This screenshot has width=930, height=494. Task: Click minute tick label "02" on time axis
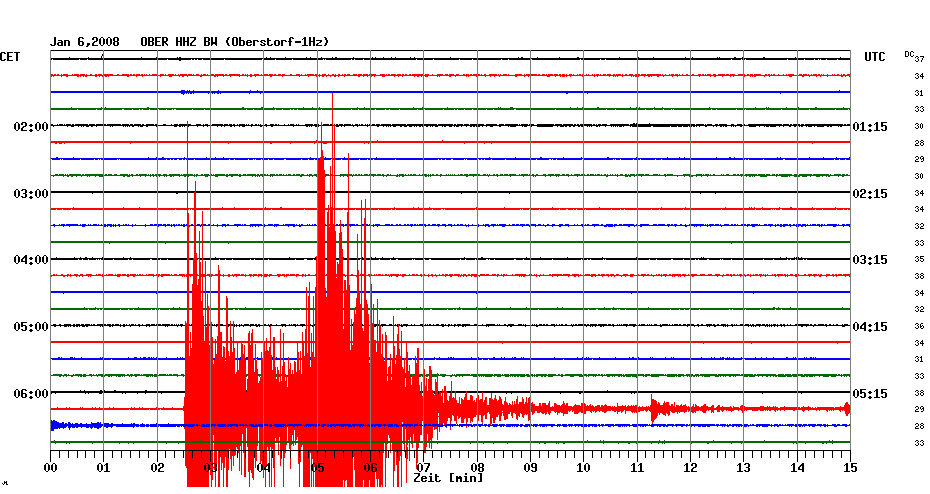tap(157, 468)
